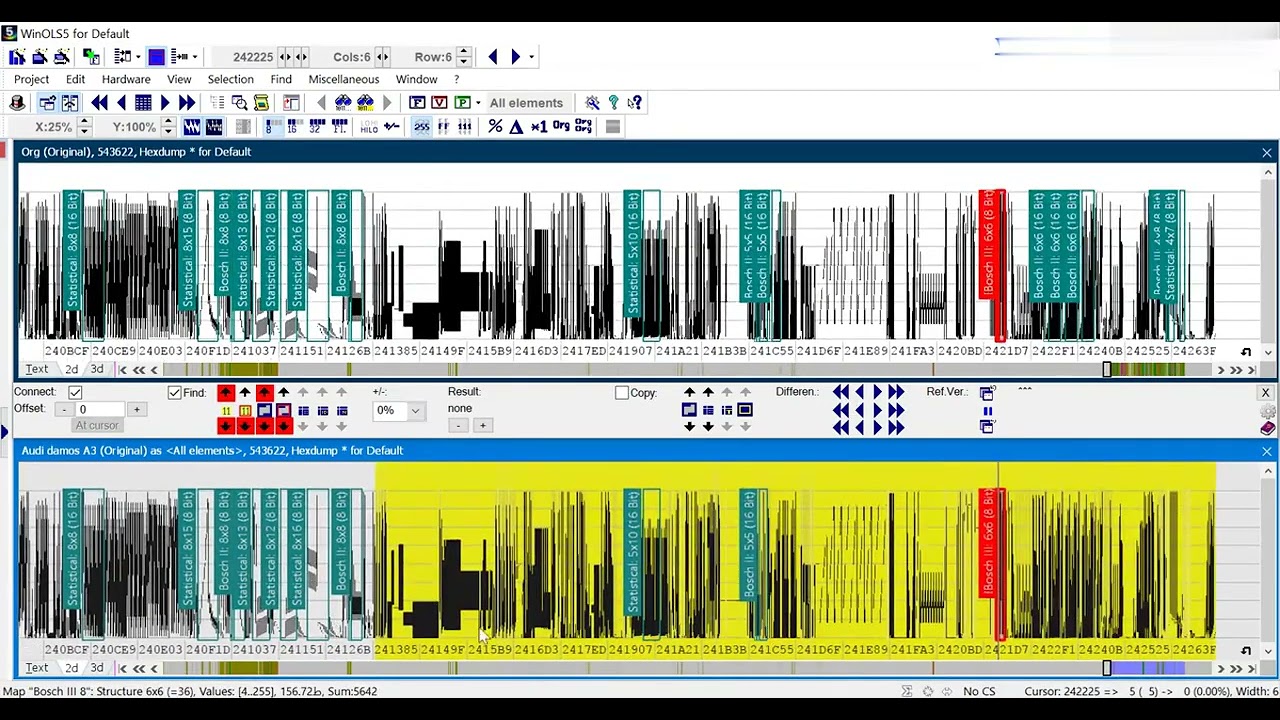
Task: Click the Offset plus button
Action: tap(136, 410)
